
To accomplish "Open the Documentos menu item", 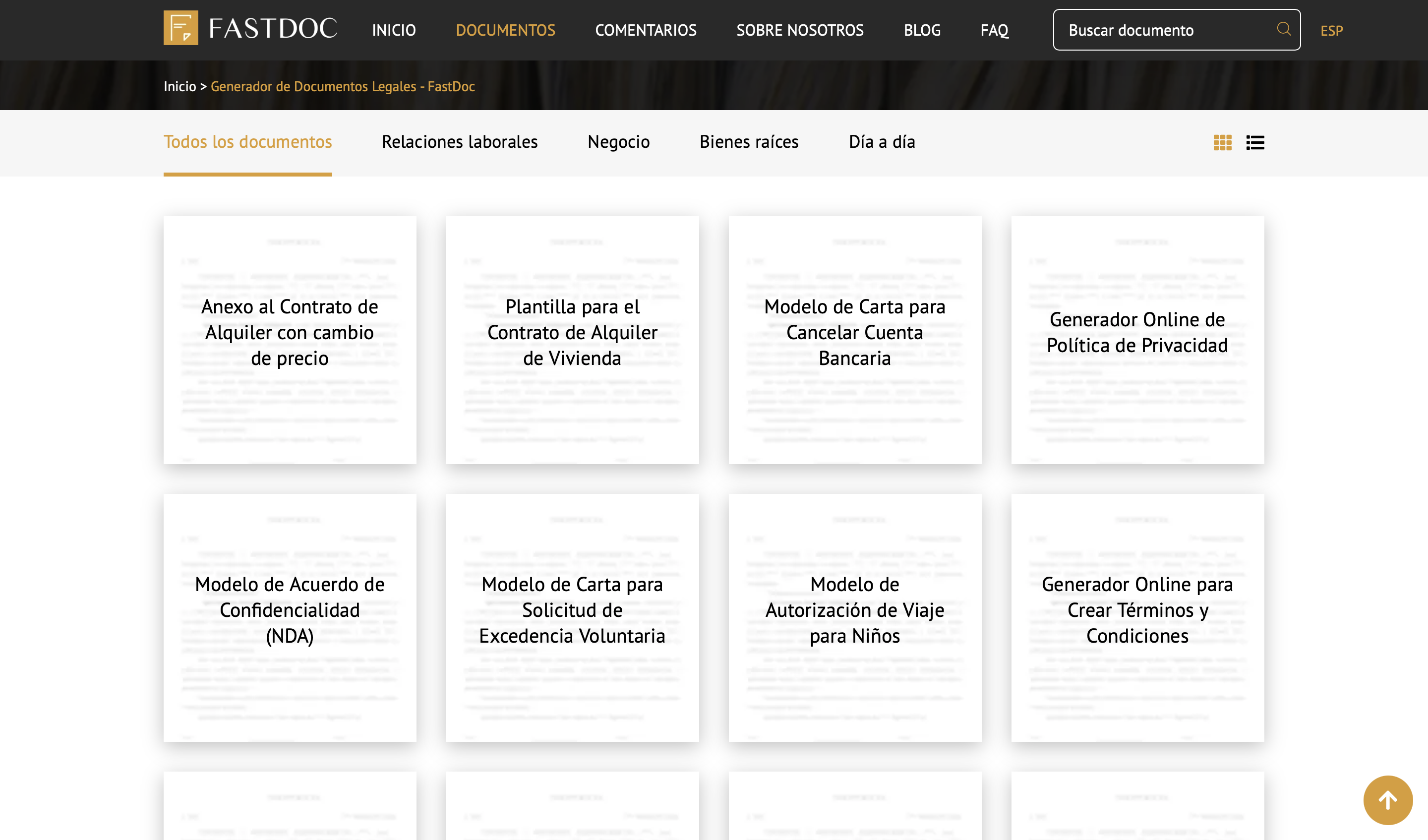I will pos(505,30).
